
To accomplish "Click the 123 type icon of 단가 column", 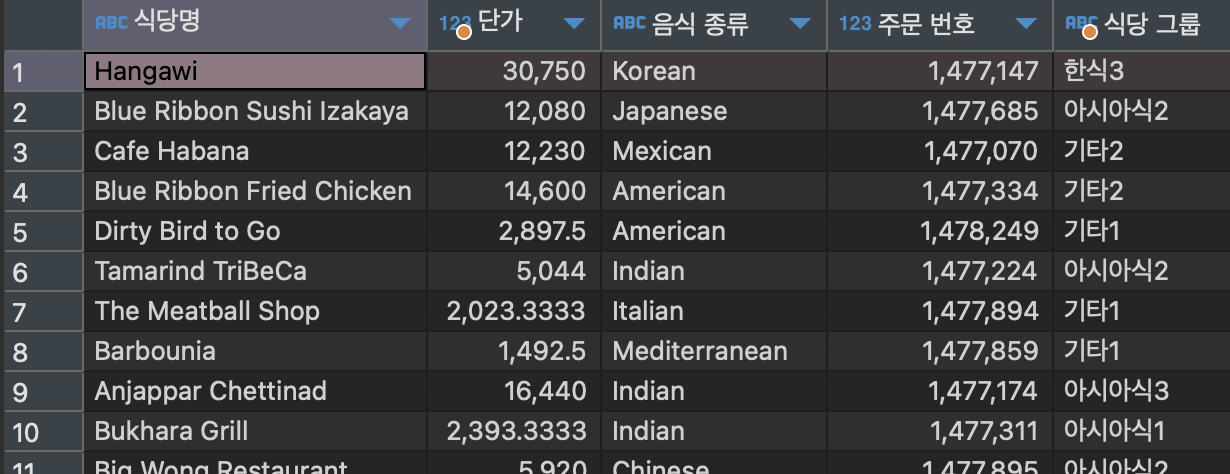I will (455, 24).
